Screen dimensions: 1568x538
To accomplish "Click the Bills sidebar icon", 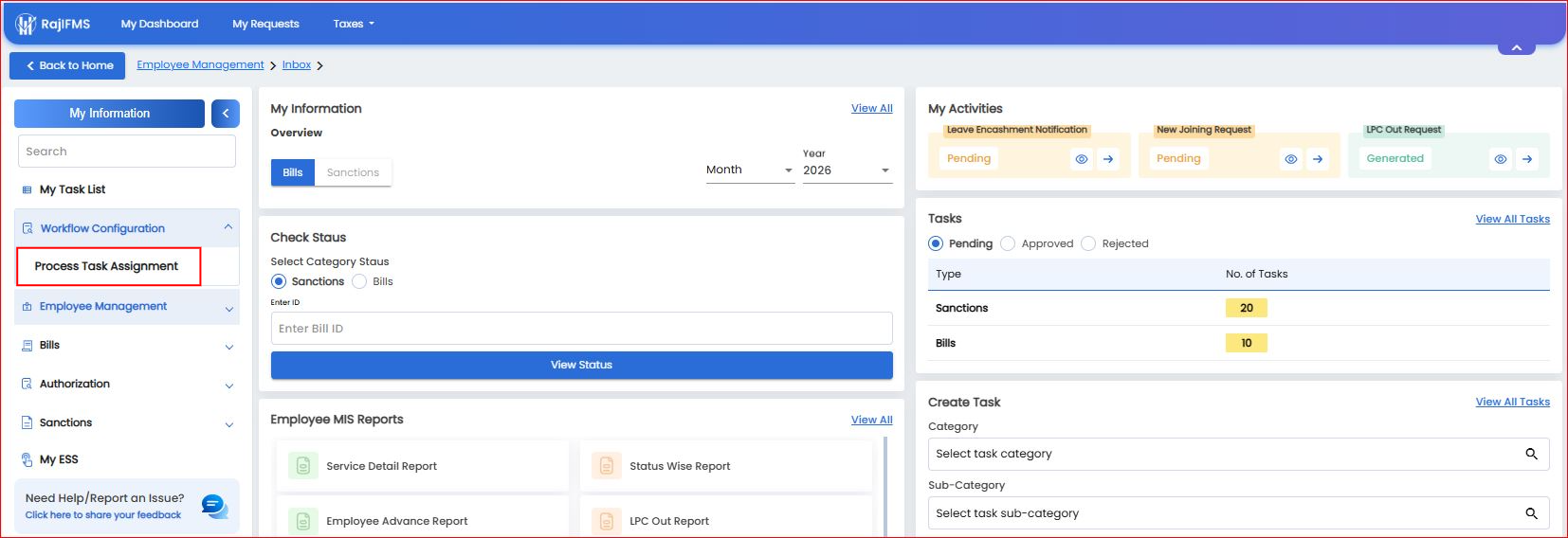I will 27,346.
